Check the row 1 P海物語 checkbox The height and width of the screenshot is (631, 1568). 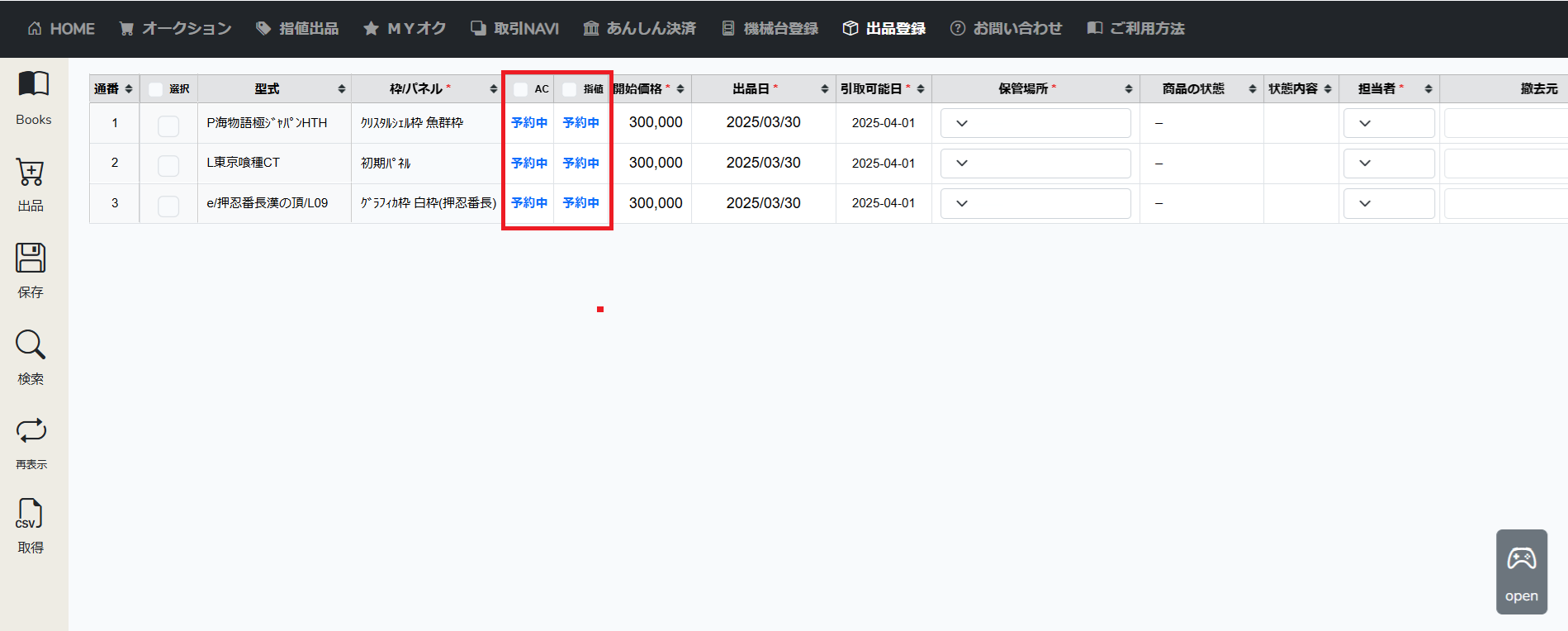click(168, 126)
